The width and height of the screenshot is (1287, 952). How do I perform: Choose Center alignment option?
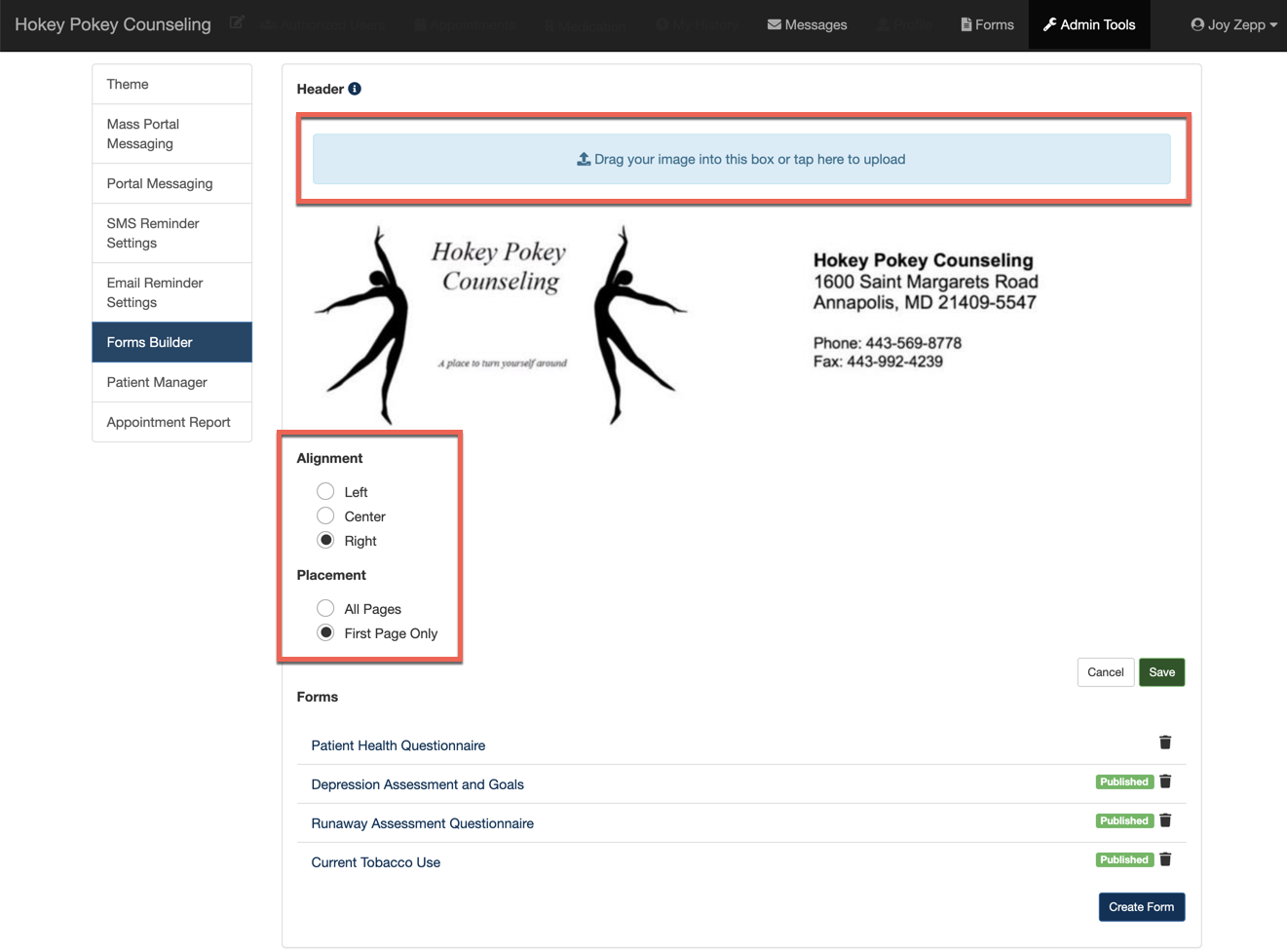pyautogui.click(x=325, y=516)
